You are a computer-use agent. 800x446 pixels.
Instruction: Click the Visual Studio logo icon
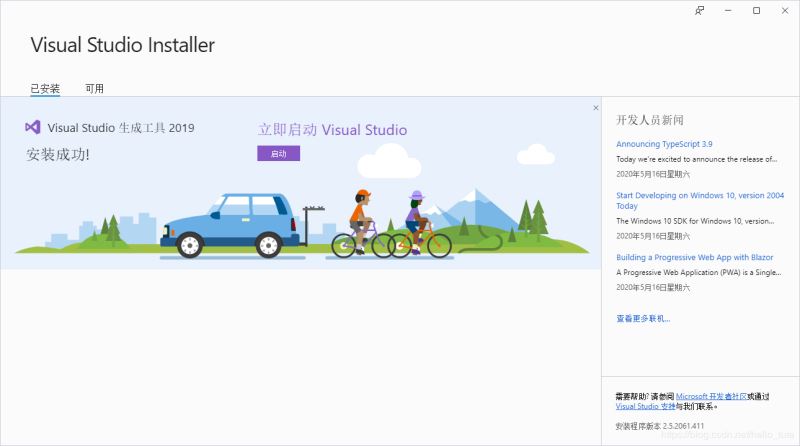(33, 127)
